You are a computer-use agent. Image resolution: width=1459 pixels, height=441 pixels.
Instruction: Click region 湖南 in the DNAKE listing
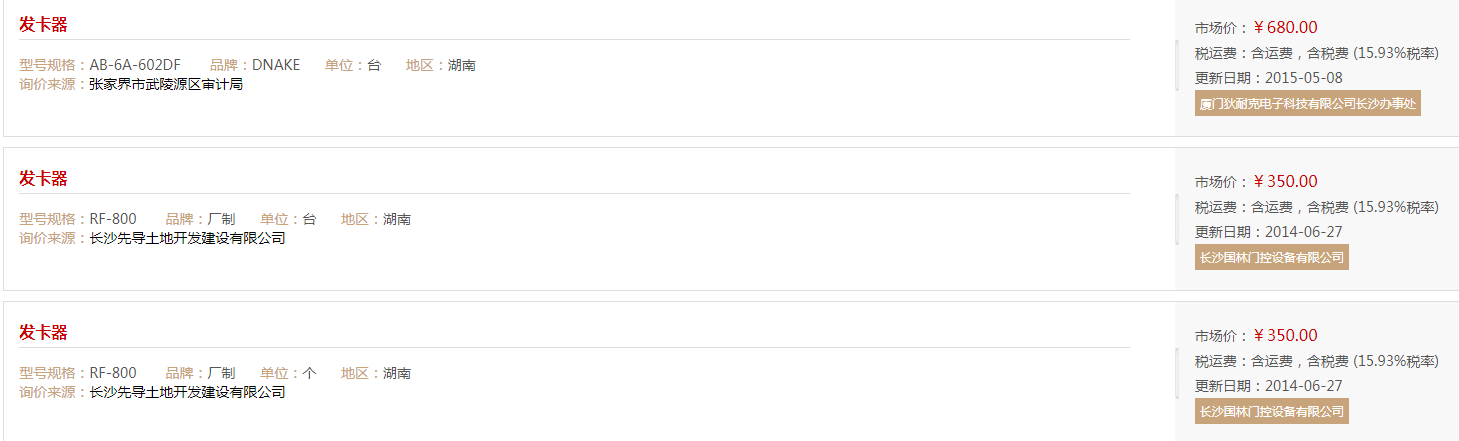(x=462, y=65)
